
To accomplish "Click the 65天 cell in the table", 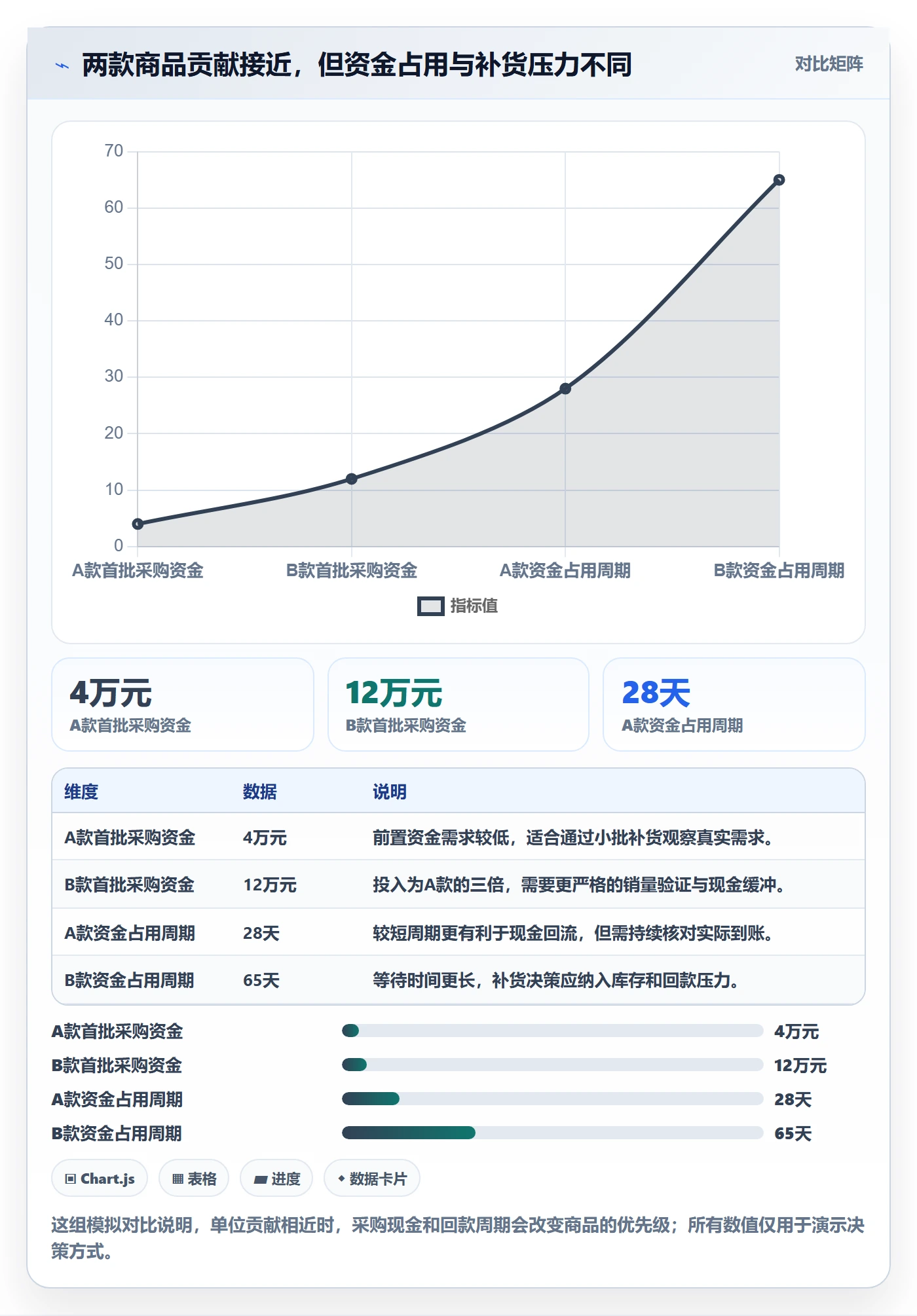I will [x=261, y=981].
